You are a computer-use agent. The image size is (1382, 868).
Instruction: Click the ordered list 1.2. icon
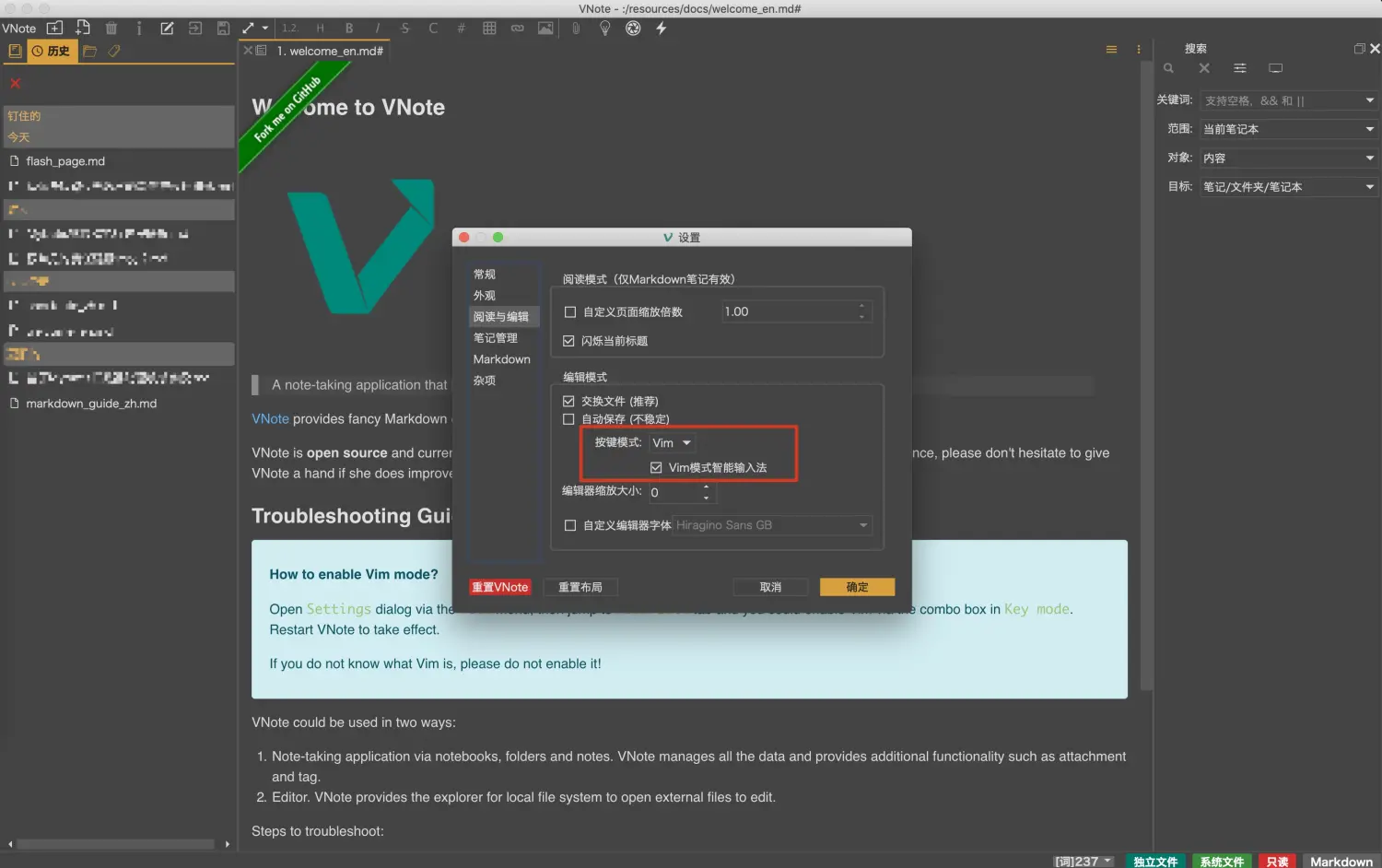click(x=289, y=29)
